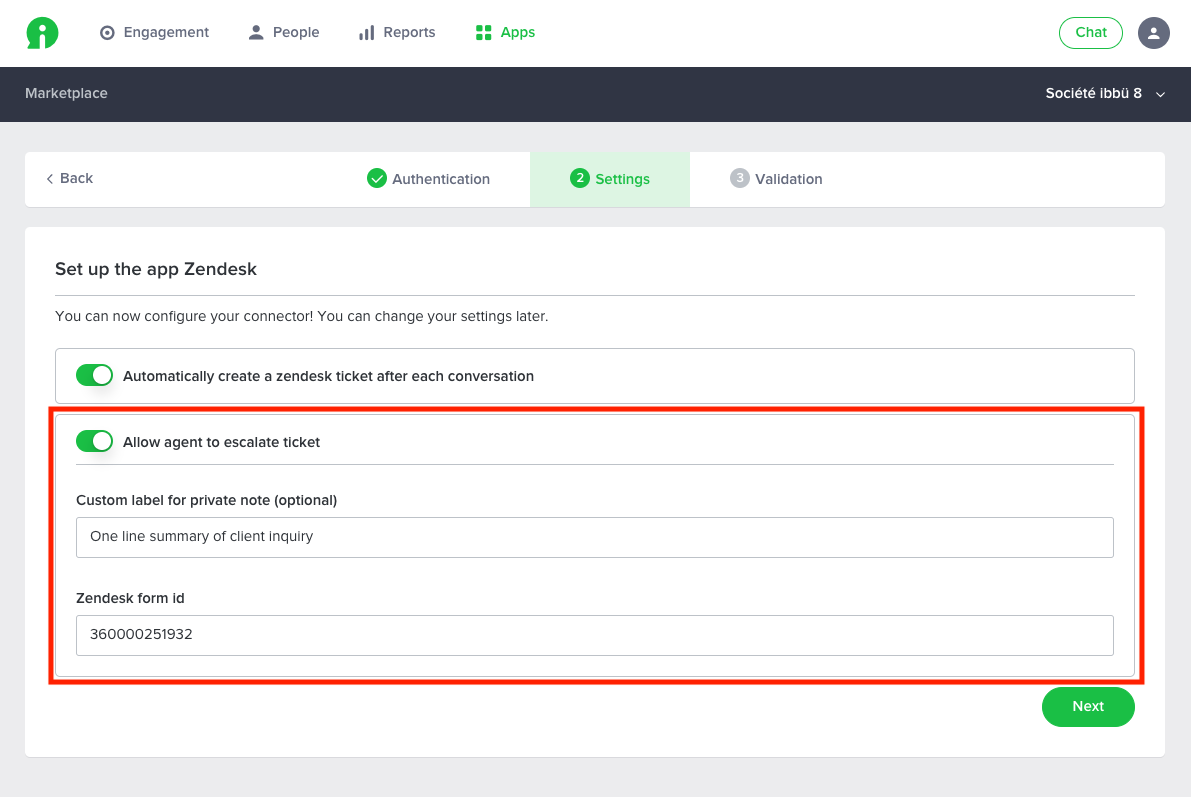
Task: Open the Reports menu
Action: pos(397,33)
